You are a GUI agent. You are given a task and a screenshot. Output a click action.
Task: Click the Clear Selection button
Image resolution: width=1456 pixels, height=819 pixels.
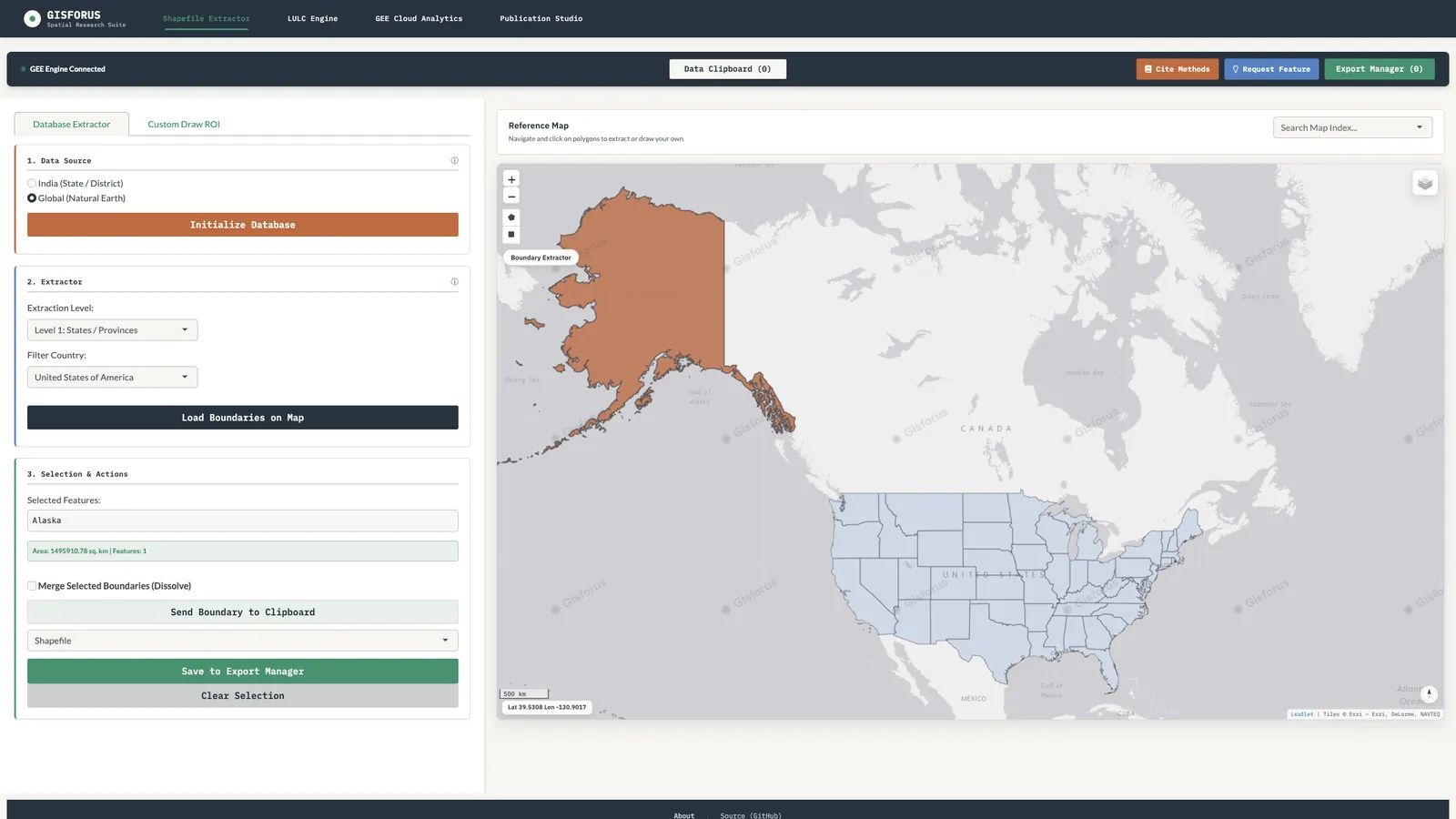click(x=242, y=696)
